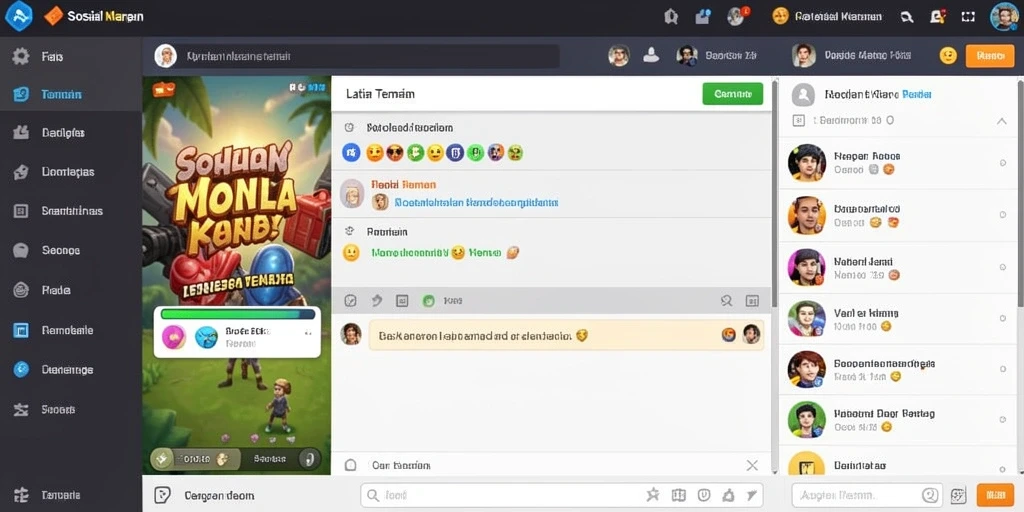The image size is (1024, 512).
Task: Click the right panel vertical scrollbar
Action: [1021, 193]
